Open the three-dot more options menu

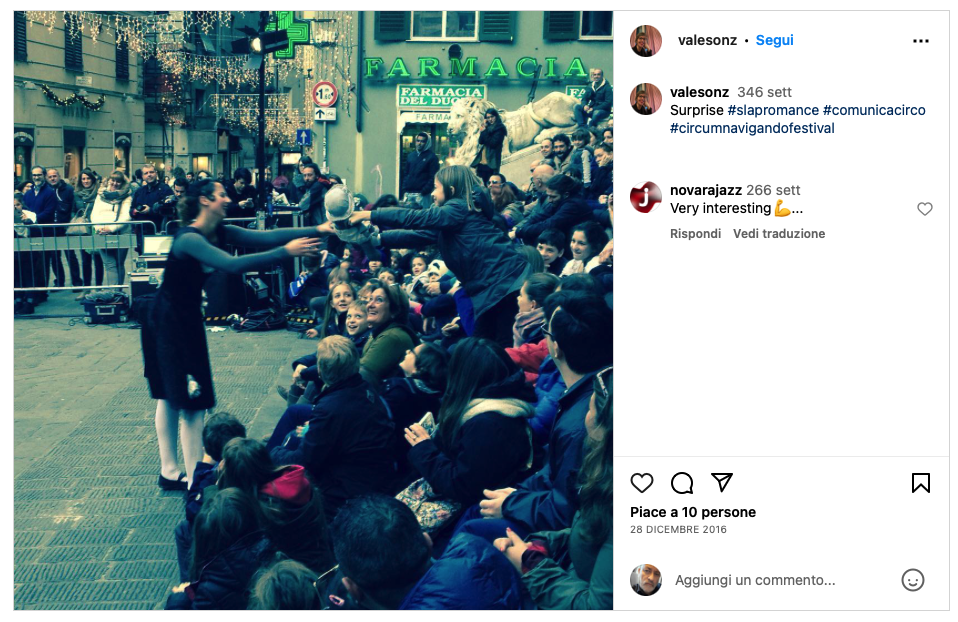(x=921, y=41)
